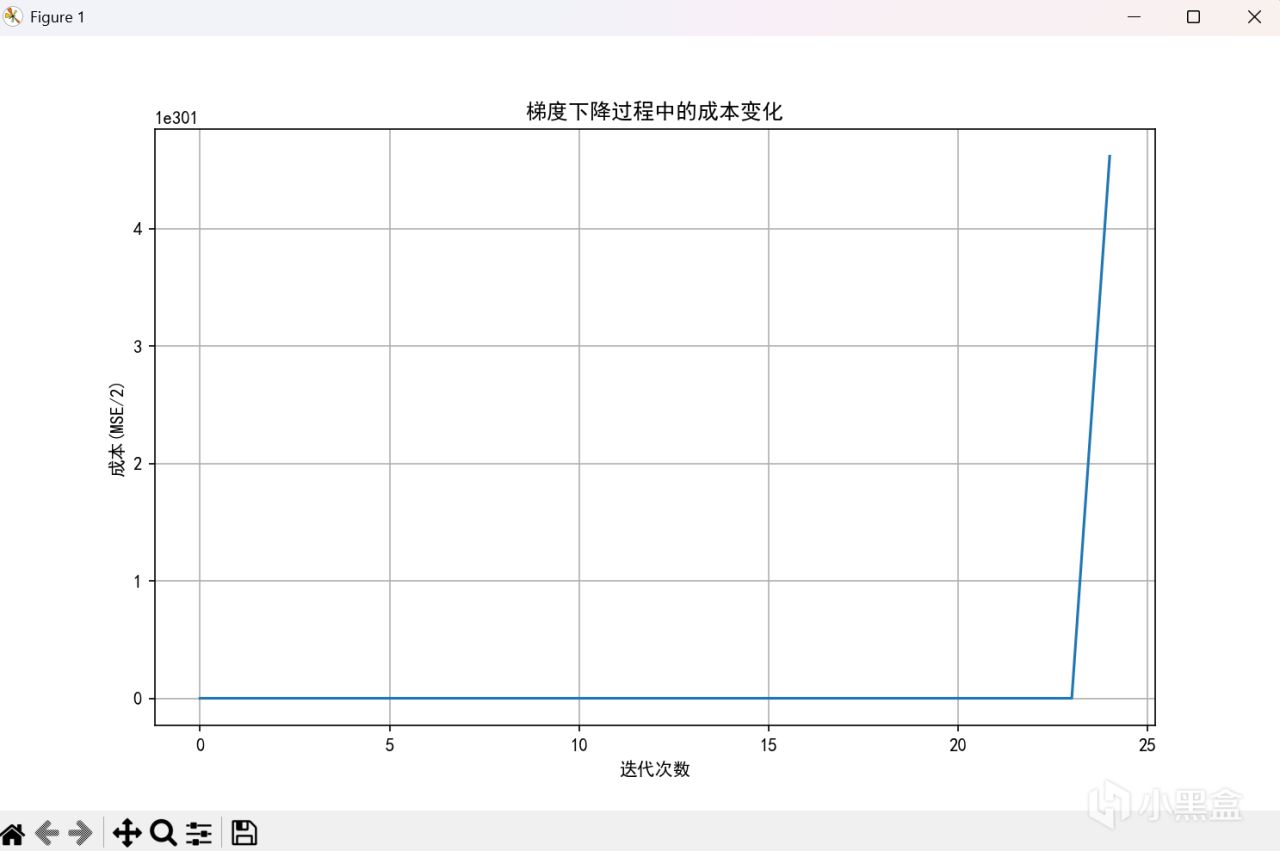The height and width of the screenshot is (851, 1280).
Task: Click the matplotlib icon in the title bar
Action: [x=13, y=17]
